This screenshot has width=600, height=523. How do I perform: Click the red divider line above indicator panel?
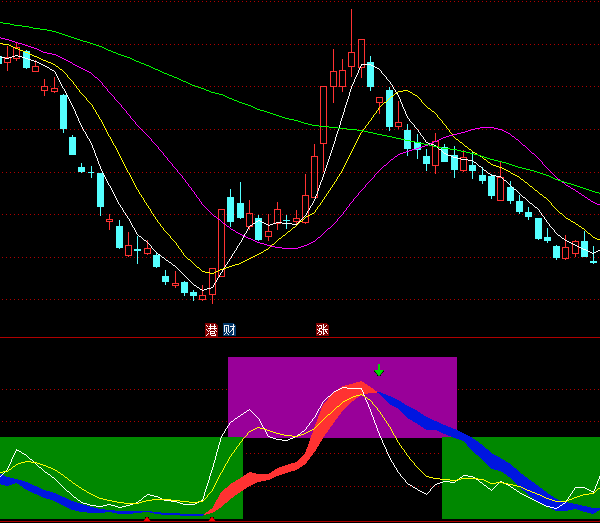300,337
